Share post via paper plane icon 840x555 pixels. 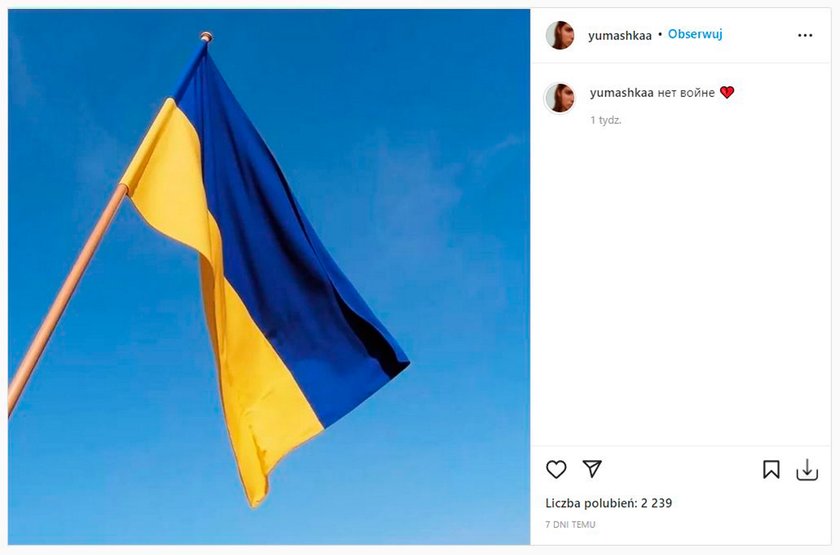click(592, 469)
